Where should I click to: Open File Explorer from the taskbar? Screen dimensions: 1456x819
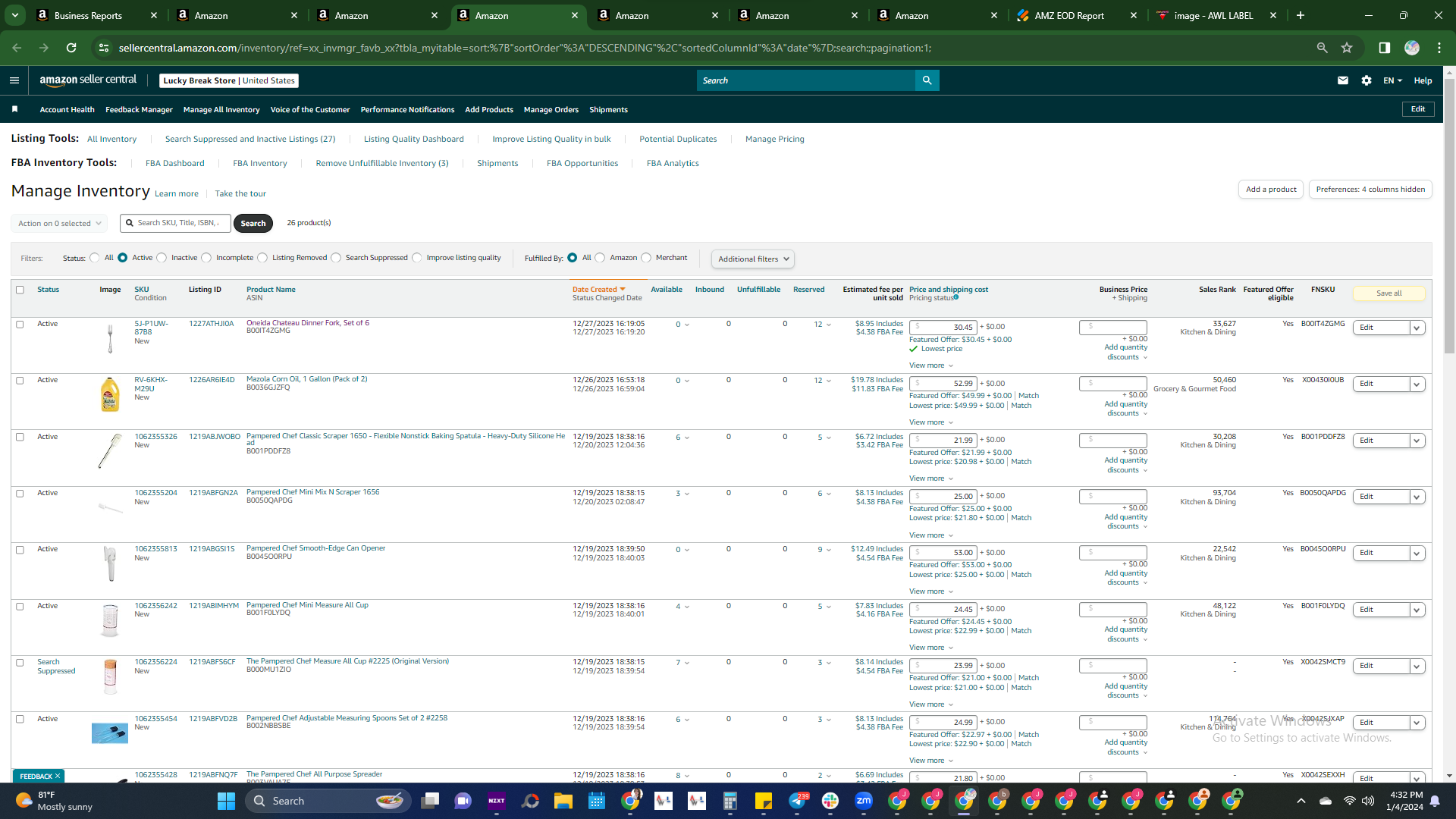(x=563, y=801)
